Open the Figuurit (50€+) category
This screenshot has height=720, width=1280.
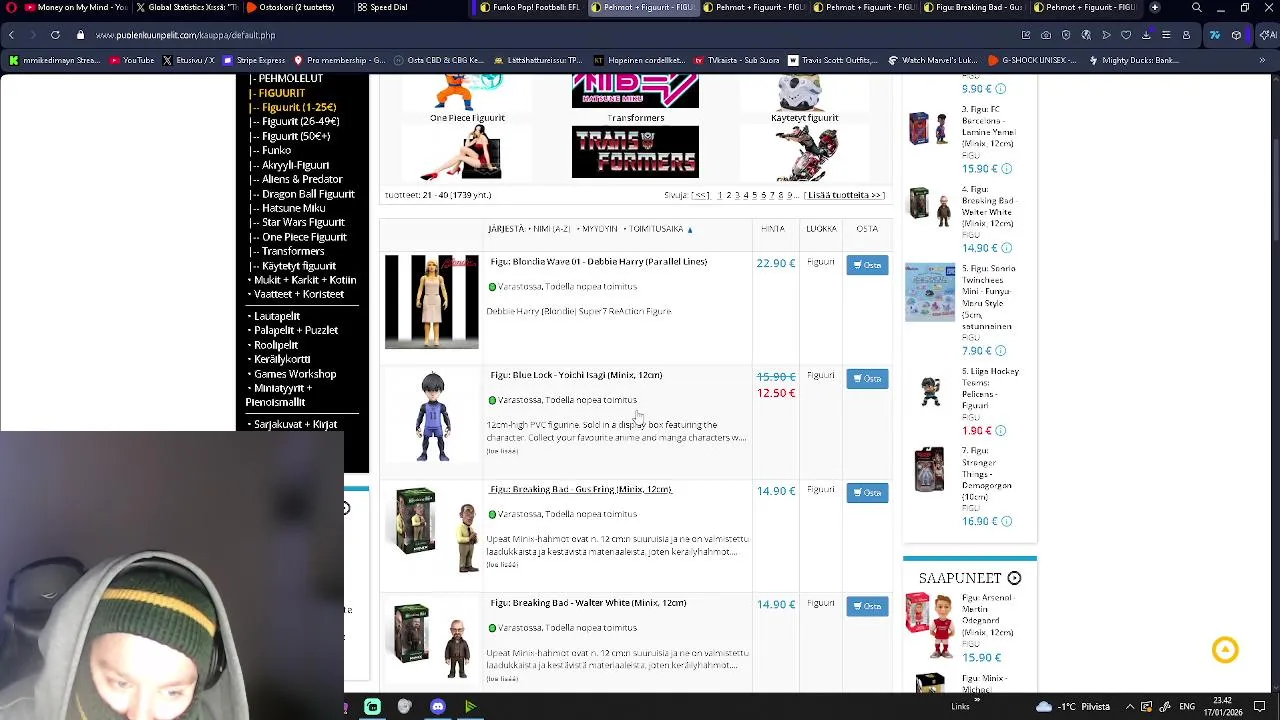pos(295,136)
